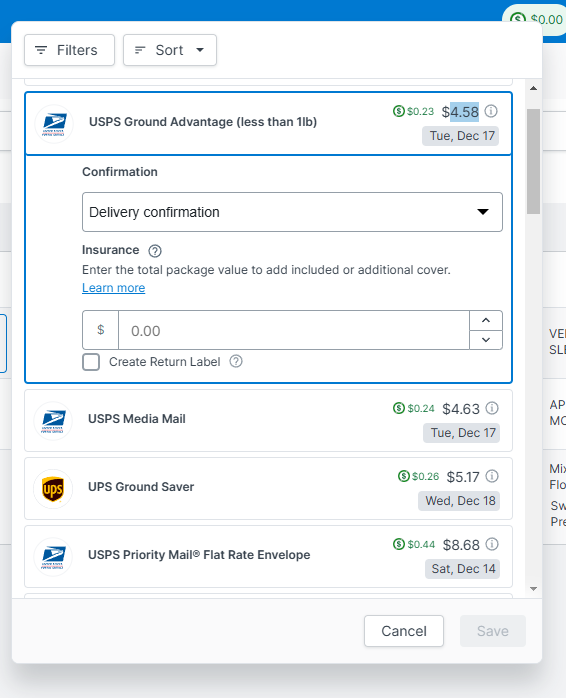Click green savings icon beside $0.26
The image size is (566, 698).
(403, 476)
